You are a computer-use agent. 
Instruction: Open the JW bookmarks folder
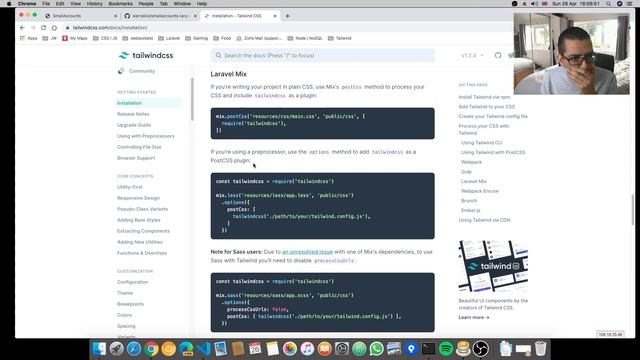[x=50, y=38]
